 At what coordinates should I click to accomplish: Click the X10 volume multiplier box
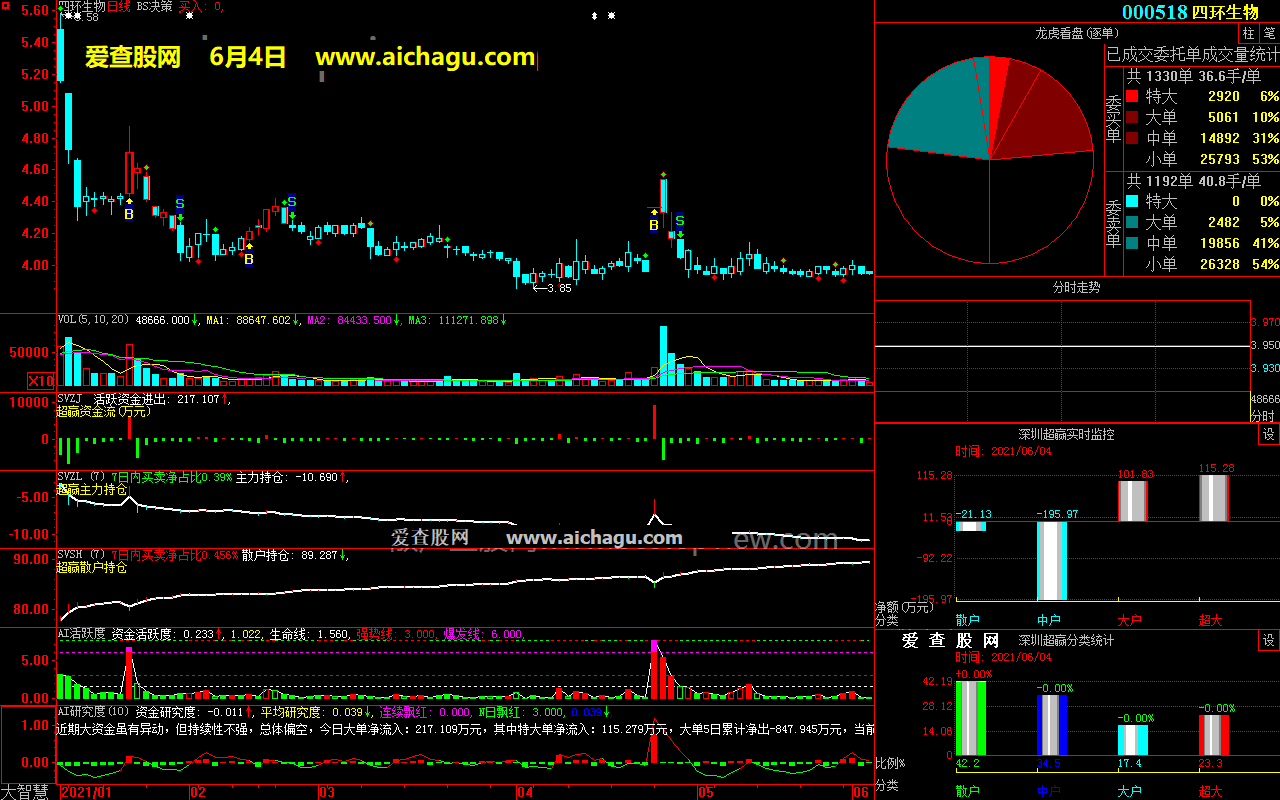[41, 380]
